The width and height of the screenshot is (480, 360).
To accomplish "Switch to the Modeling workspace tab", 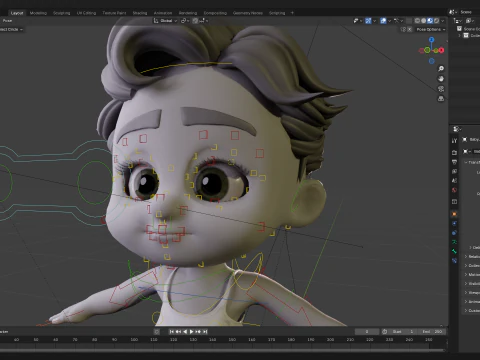I will coord(38,13).
